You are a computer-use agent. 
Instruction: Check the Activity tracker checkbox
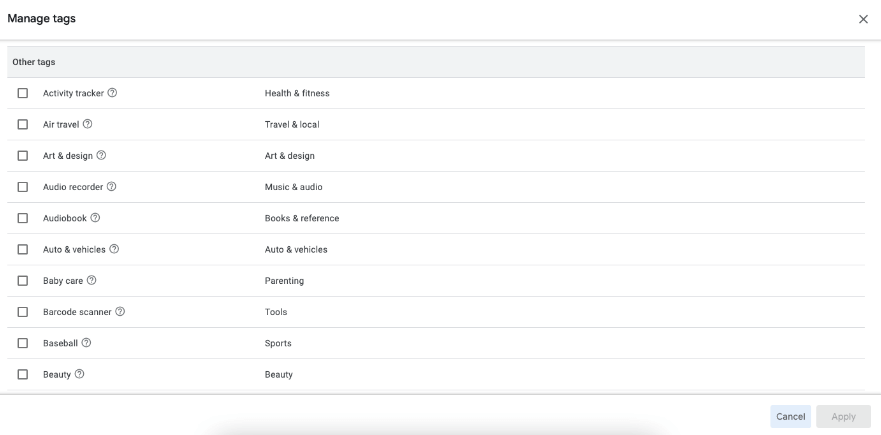click(x=22, y=93)
